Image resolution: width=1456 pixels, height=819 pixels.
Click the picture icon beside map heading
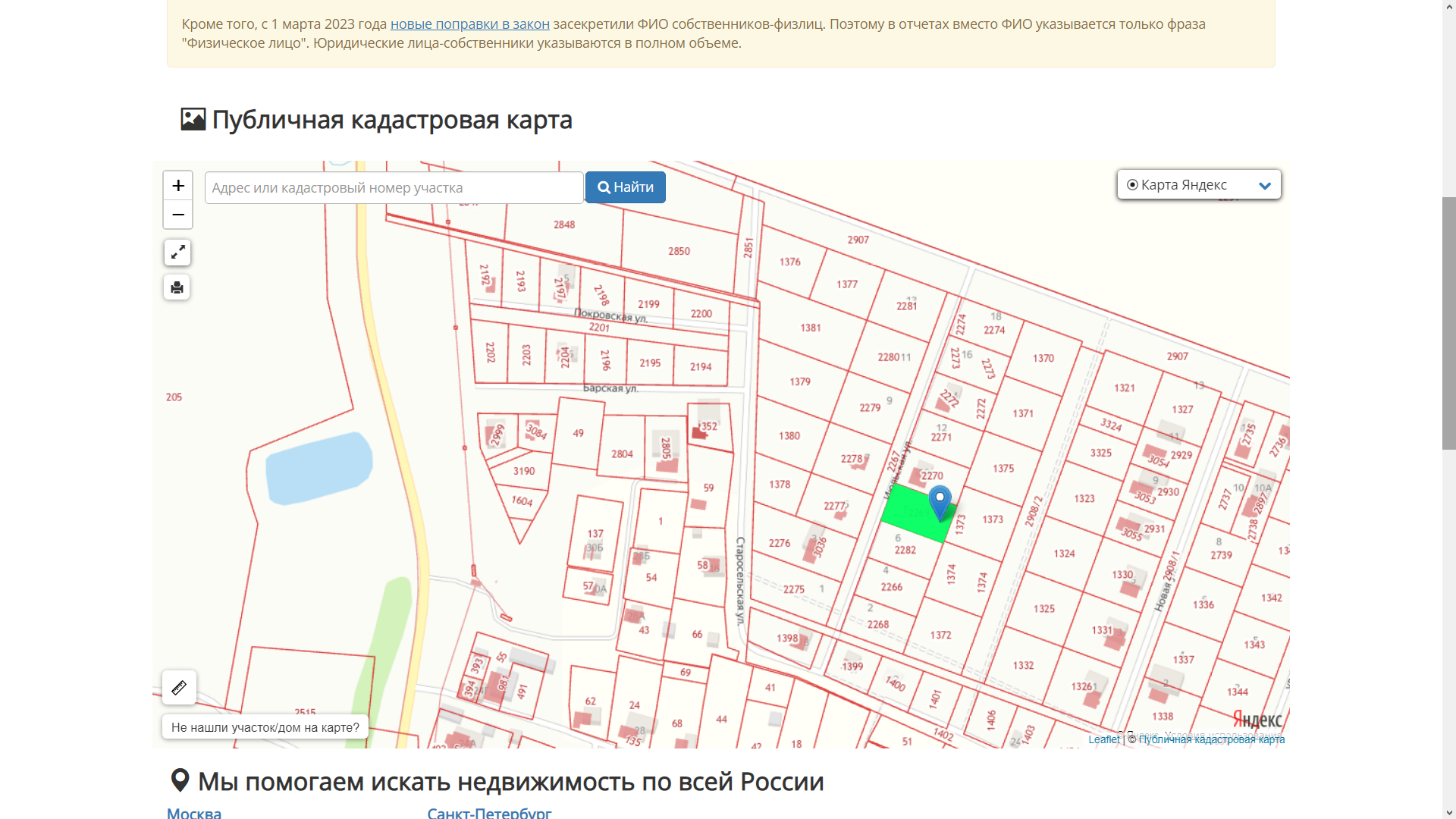click(193, 120)
